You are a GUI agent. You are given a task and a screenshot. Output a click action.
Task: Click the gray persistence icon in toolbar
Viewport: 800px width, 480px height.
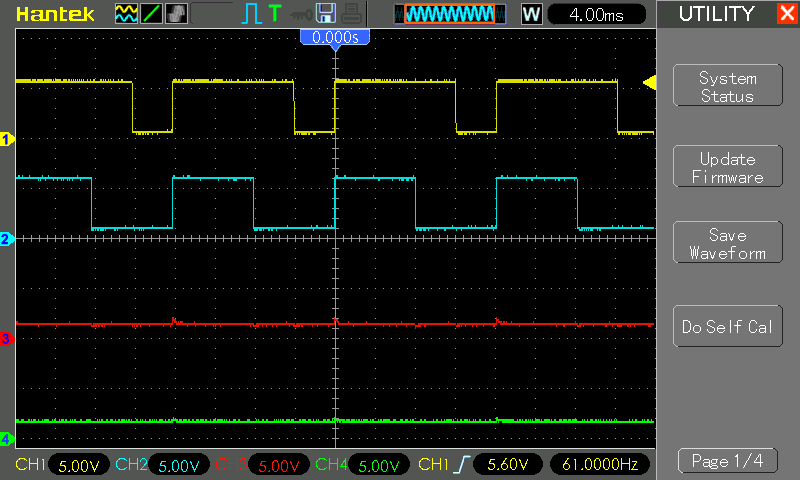(x=177, y=14)
